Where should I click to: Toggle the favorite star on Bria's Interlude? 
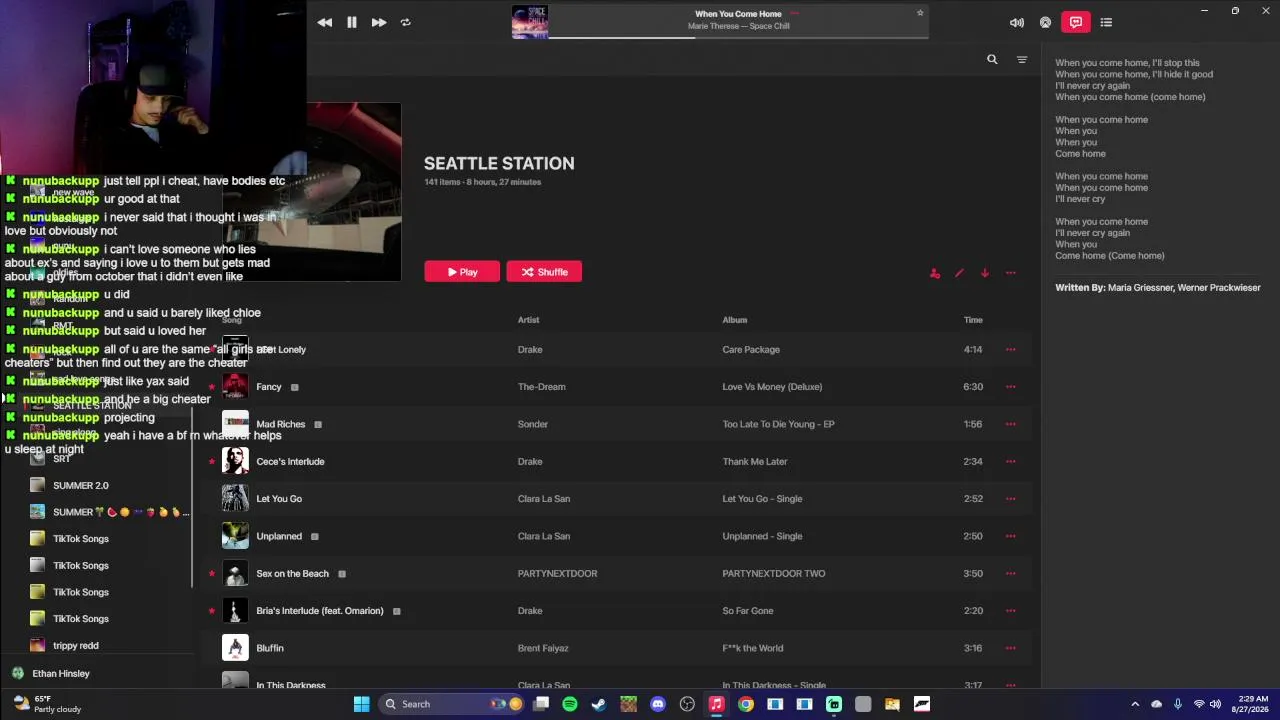[212, 611]
